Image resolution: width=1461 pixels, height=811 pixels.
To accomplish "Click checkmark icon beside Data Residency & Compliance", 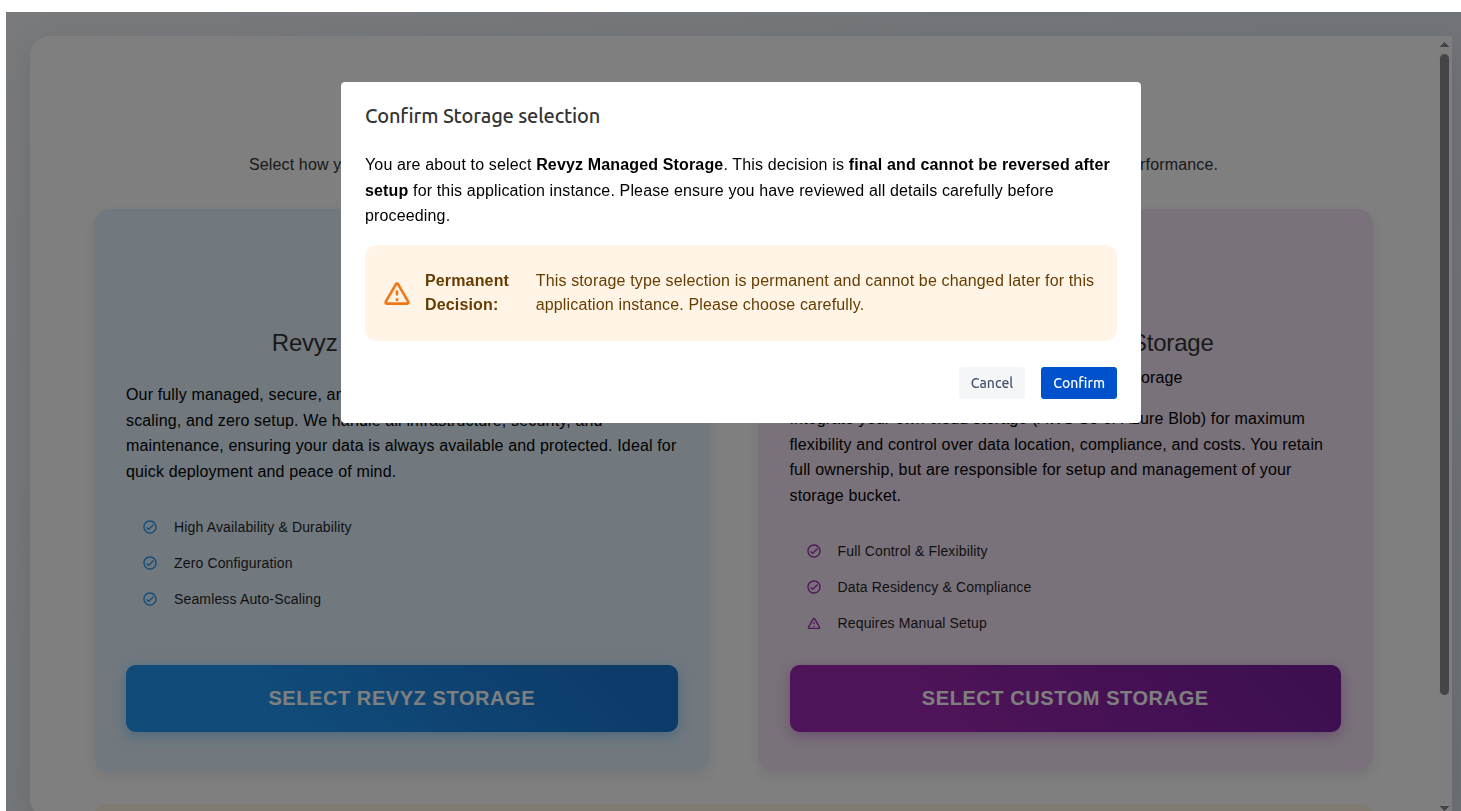I will click(814, 587).
